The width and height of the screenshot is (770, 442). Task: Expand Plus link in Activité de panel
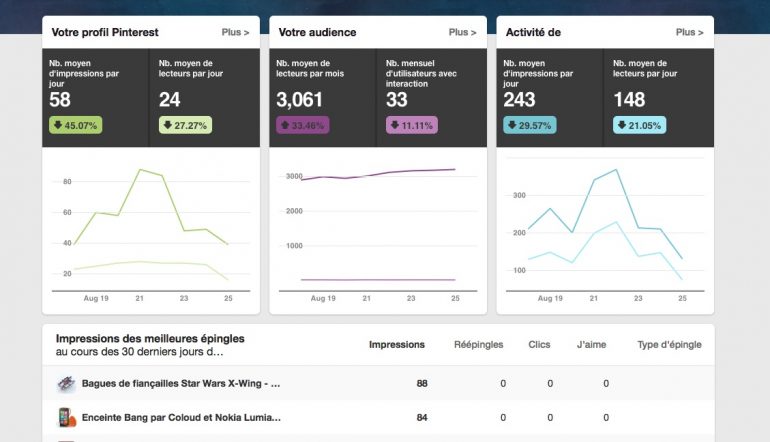(689, 32)
